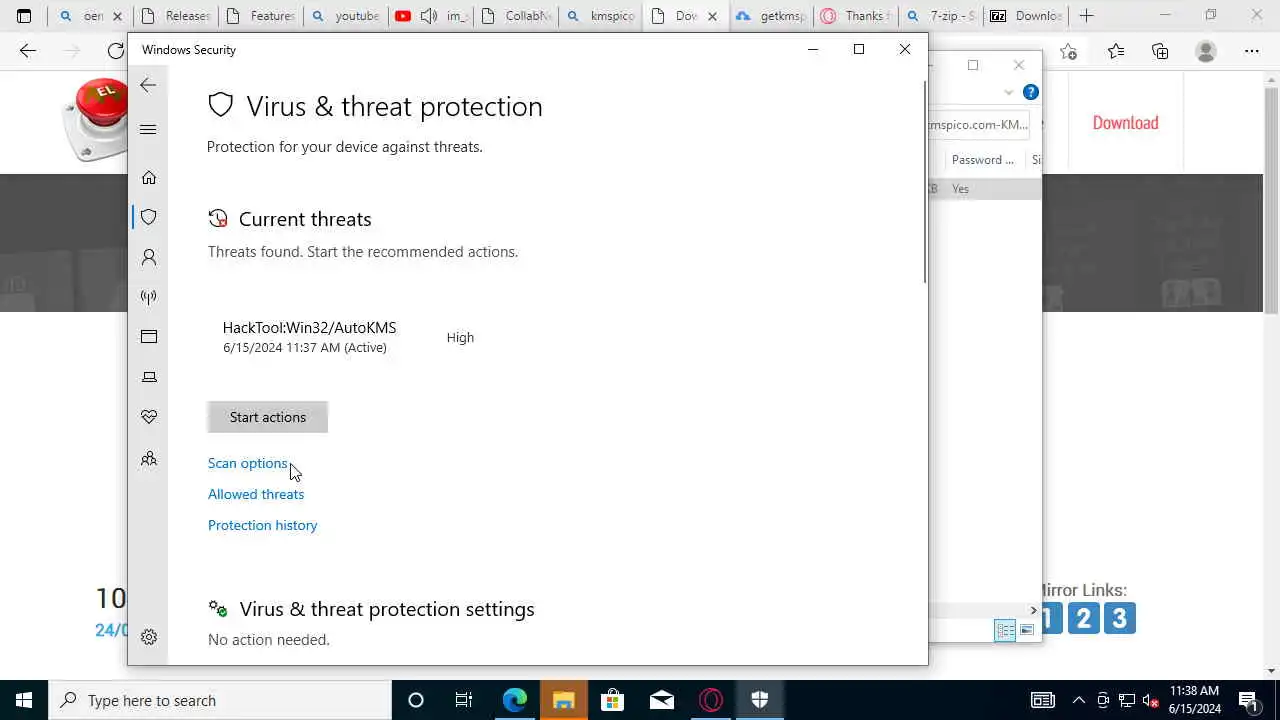Open Family options sidebar icon
This screenshot has height=720, width=1280.
pyautogui.click(x=149, y=458)
